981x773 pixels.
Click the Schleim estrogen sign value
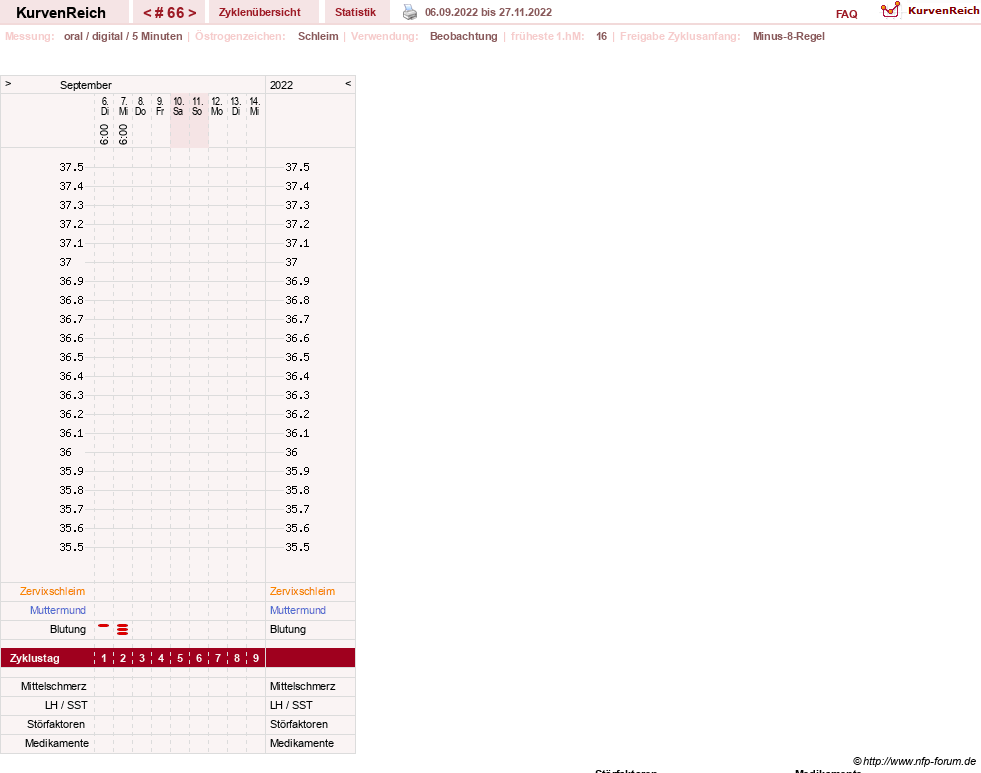[x=318, y=36]
